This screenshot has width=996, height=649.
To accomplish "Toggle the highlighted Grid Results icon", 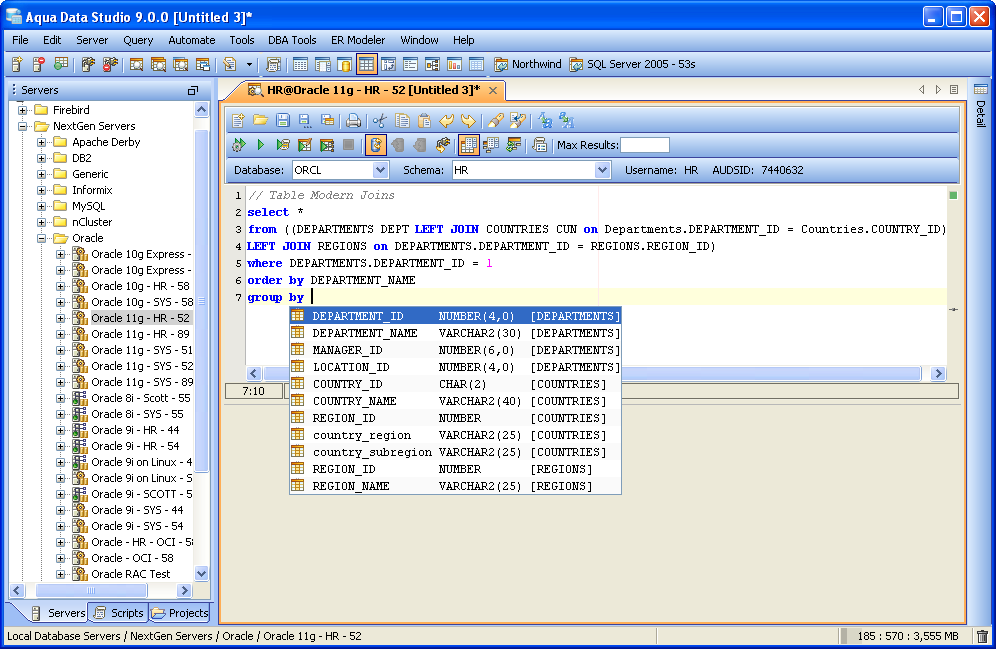I will tap(469, 145).
